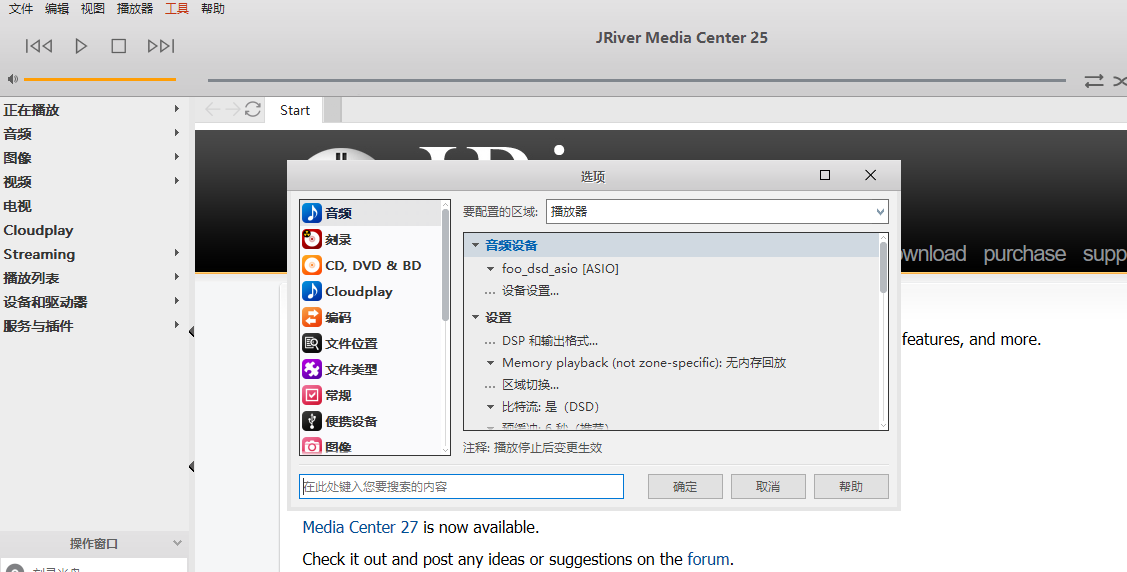The width and height of the screenshot is (1127, 572).
Task: Click purchase link on web page
Action: [x=1024, y=254]
